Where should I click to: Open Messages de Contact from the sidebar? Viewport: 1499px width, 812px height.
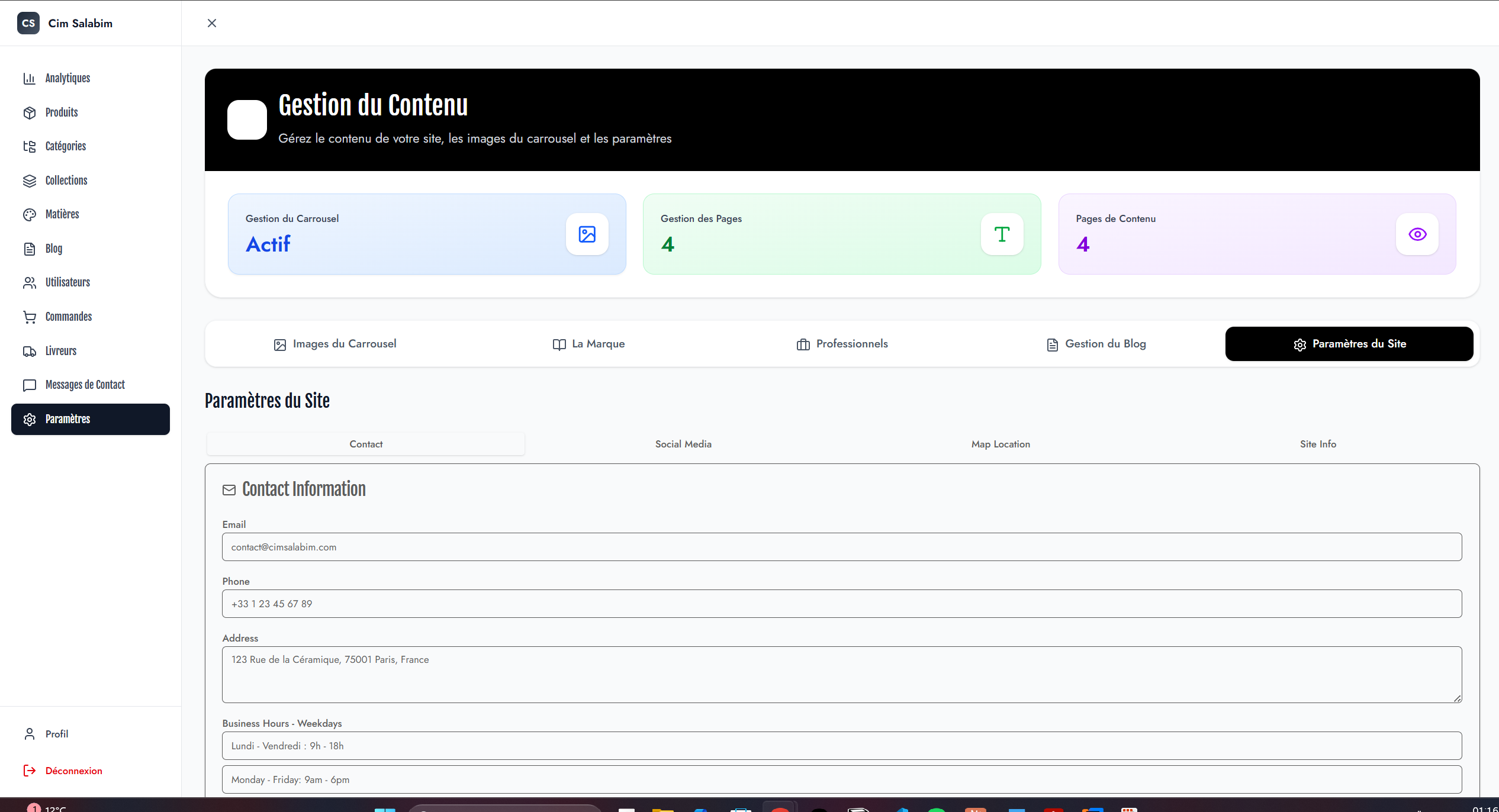click(x=85, y=385)
